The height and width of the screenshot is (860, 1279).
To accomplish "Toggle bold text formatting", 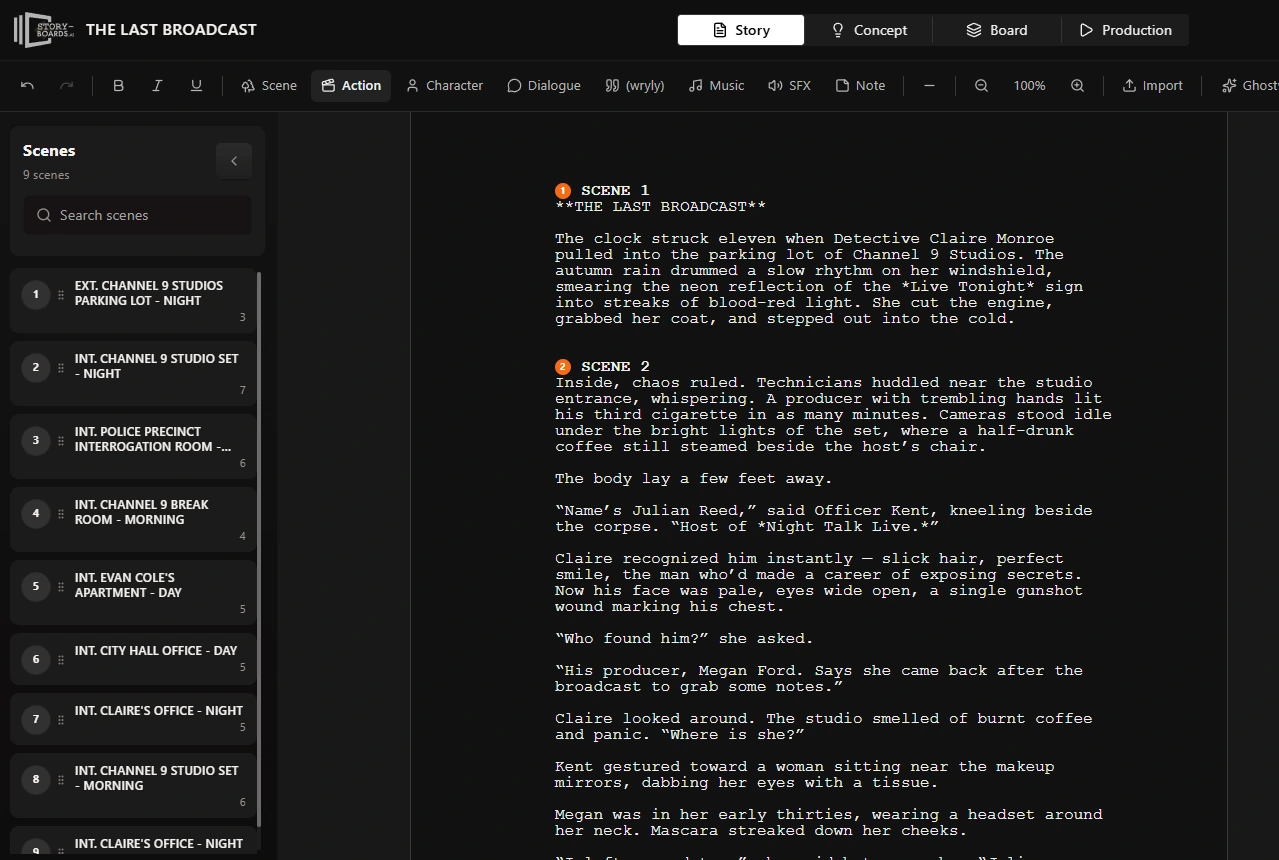I will pos(118,85).
